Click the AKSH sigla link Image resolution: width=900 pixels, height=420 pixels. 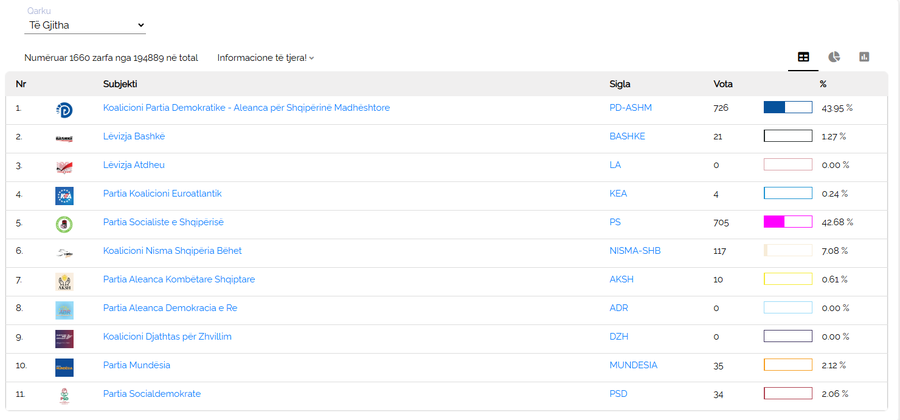(622, 279)
